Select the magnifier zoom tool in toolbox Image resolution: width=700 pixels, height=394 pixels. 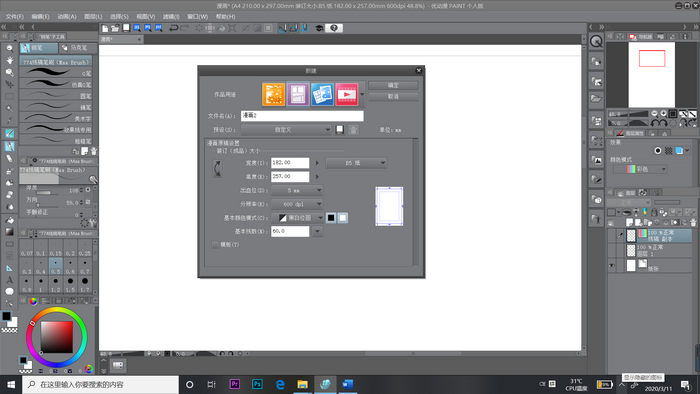(9, 48)
